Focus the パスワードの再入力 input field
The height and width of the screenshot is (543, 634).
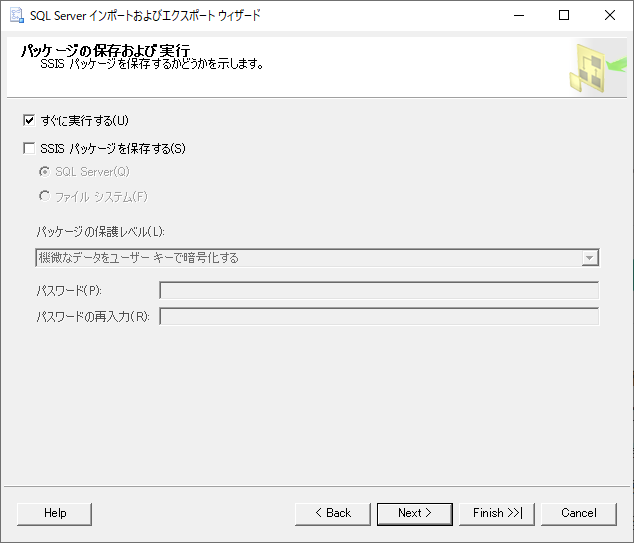(378, 317)
